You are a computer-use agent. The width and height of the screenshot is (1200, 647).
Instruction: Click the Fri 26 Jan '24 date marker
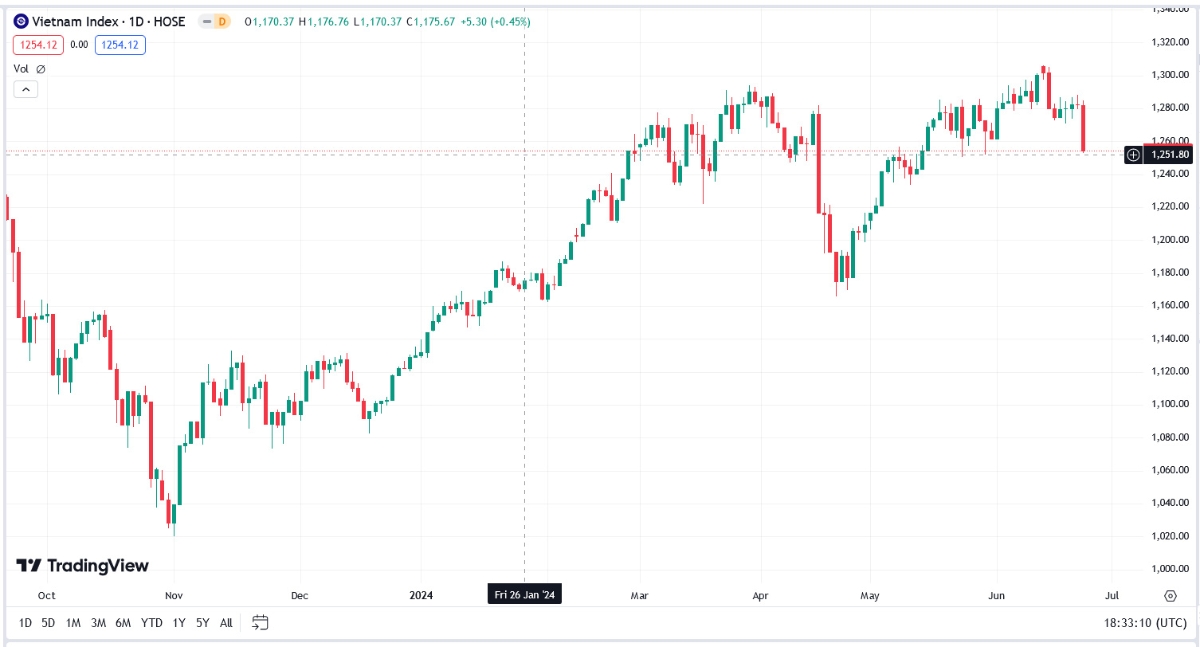(524, 595)
